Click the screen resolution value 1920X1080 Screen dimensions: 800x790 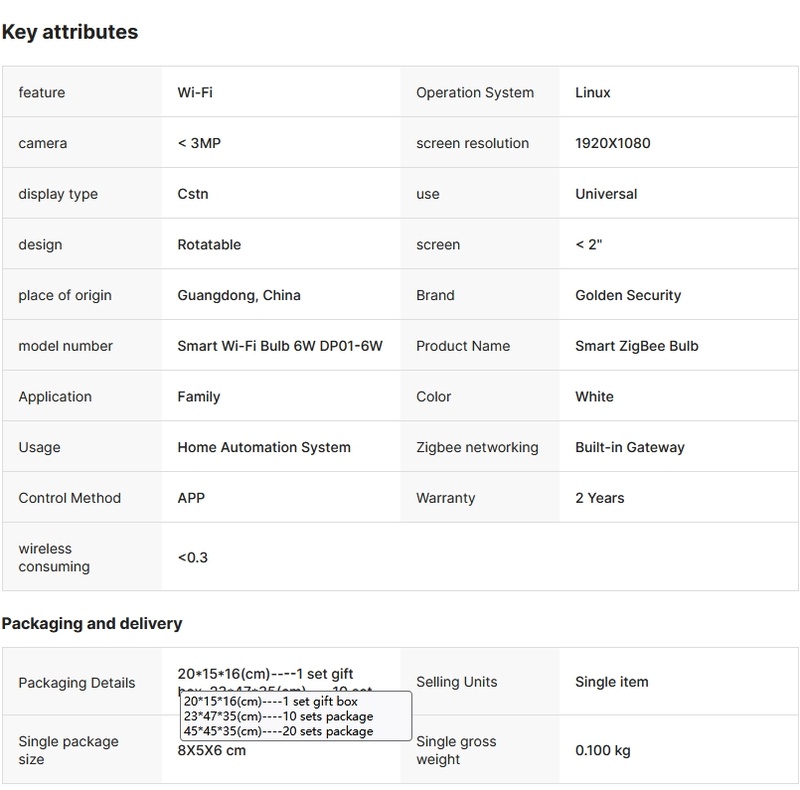pos(613,143)
